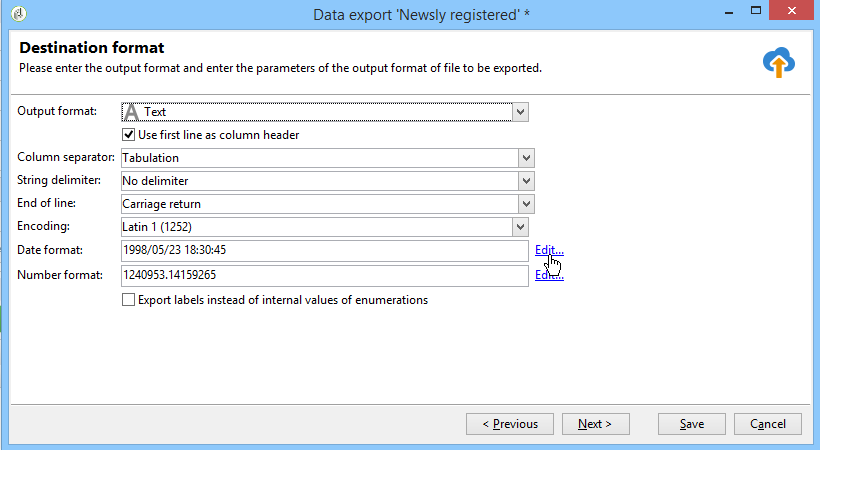Click the 'Destination format' heading
The width and height of the screenshot is (850, 480).
click(x=92, y=48)
